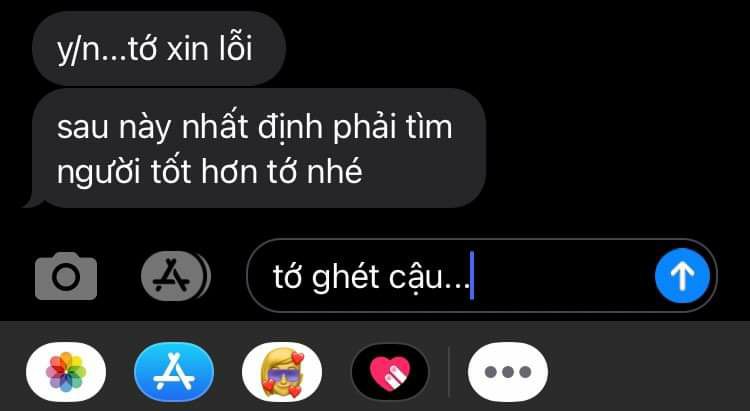This screenshot has width=750, height=411.
Task: Toggle the gray iMessage apps drawer button
Action: click(x=176, y=276)
